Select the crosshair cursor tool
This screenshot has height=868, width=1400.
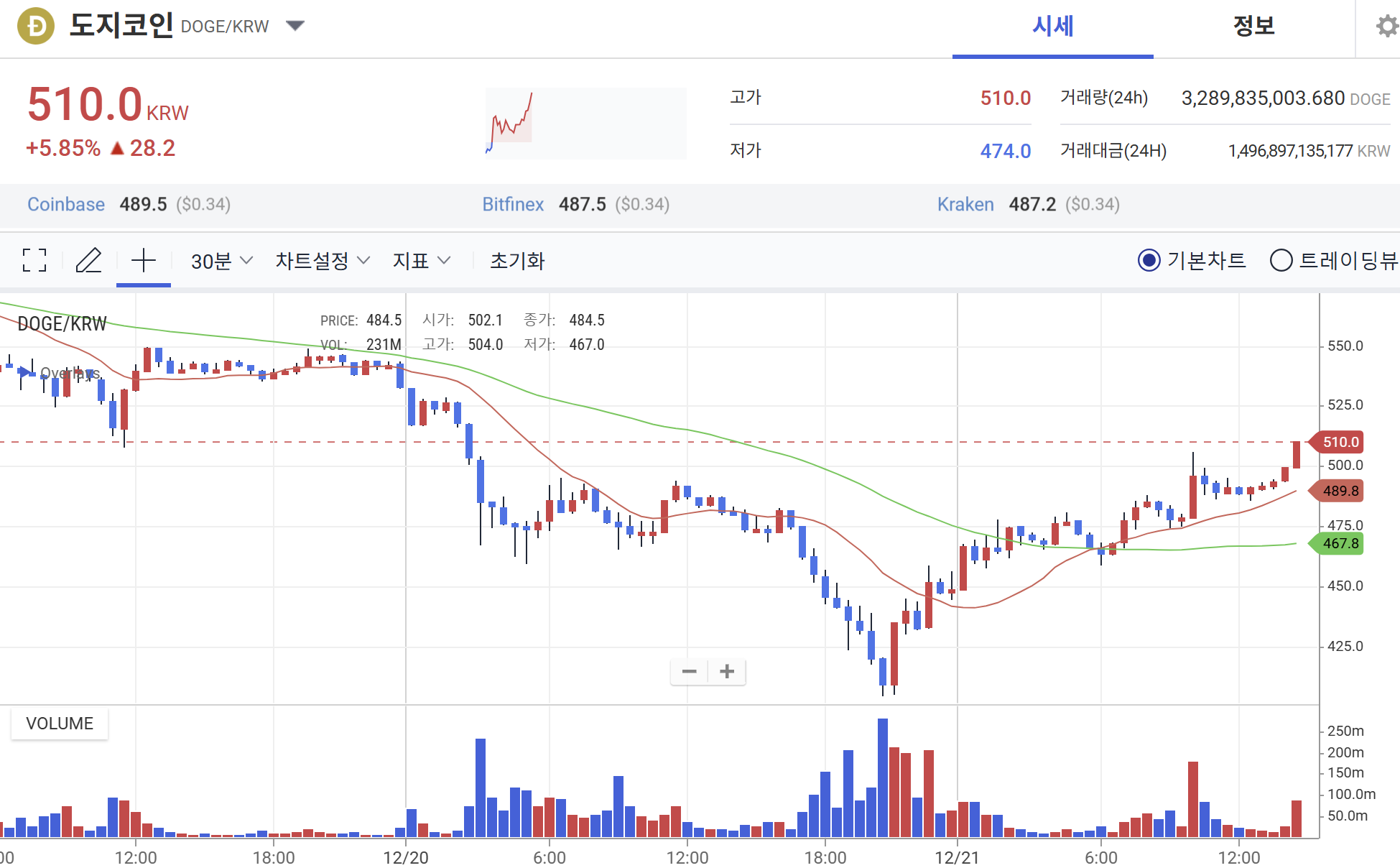click(144, 260)
